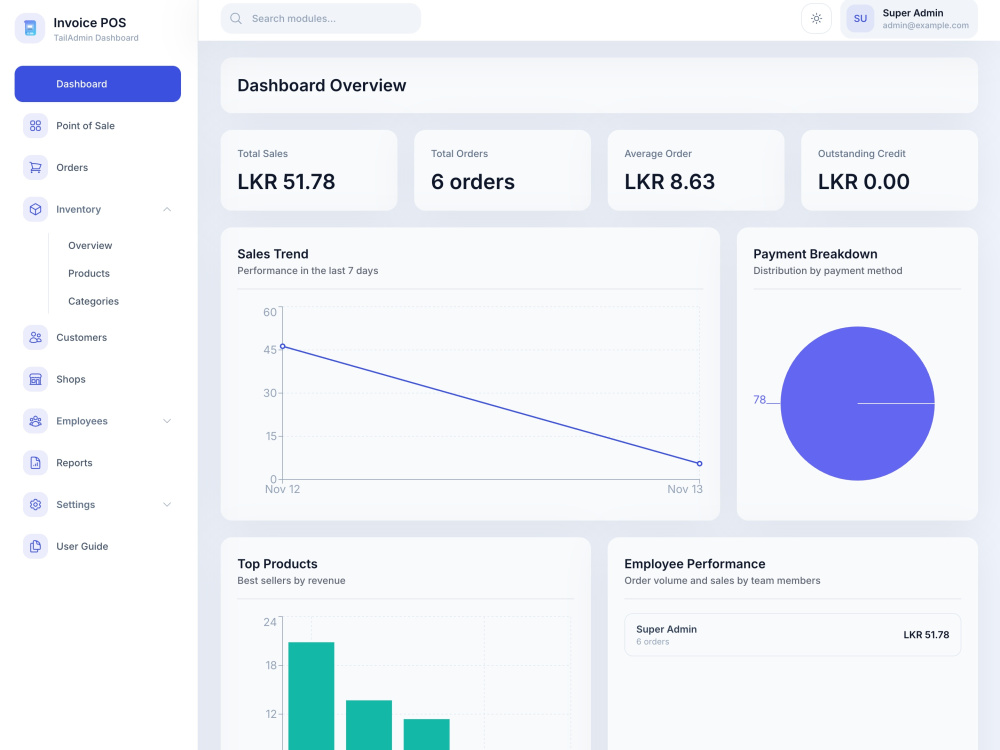Viewport: 1000px width, 750px height.
Task: Toggle the light/dark theme sun button
Action: [816, 18]
